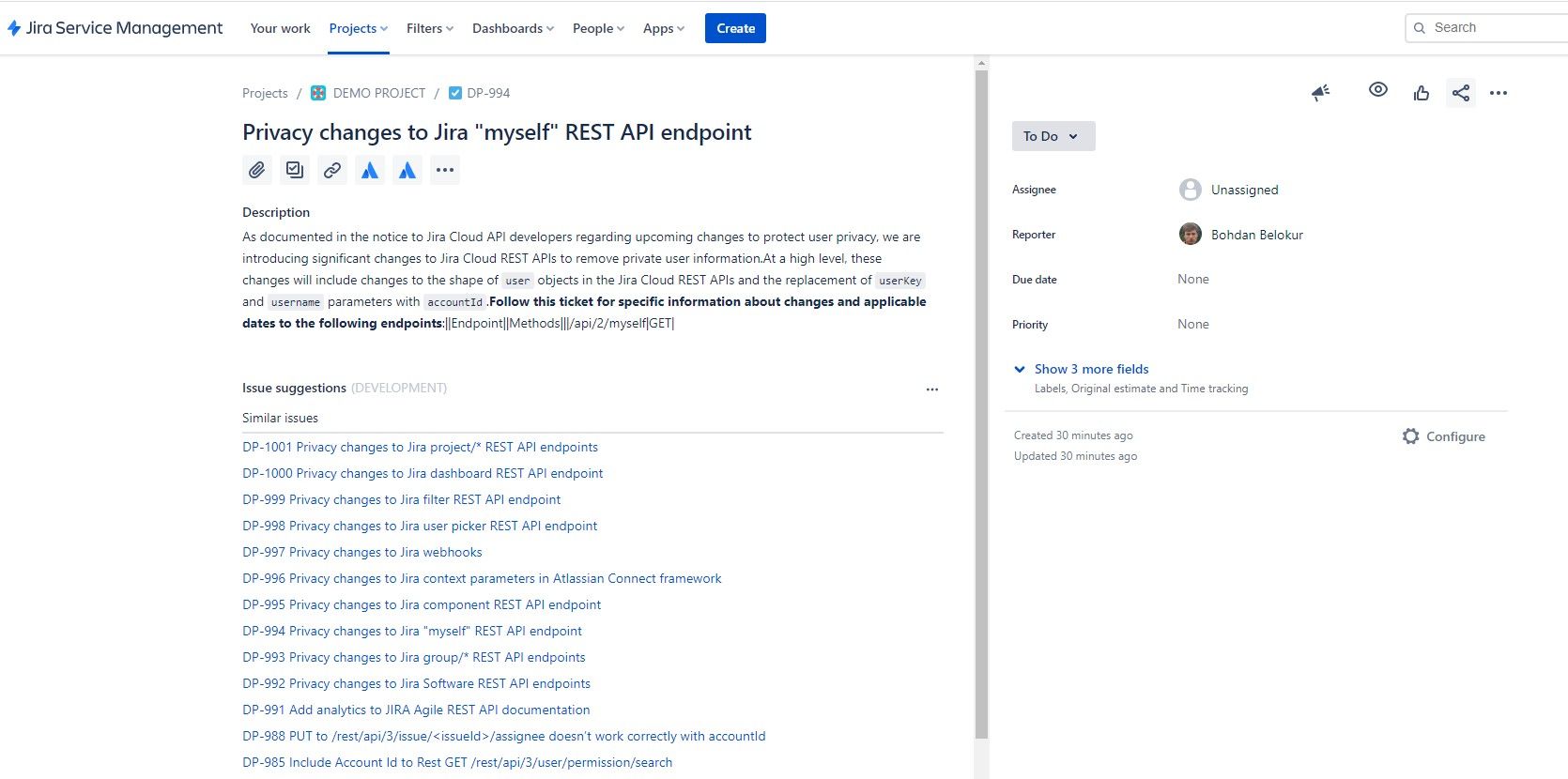Expand Show 3 more fields
The height and width of the screenshot is (779, 1568).
click(x=1091, y=369)
